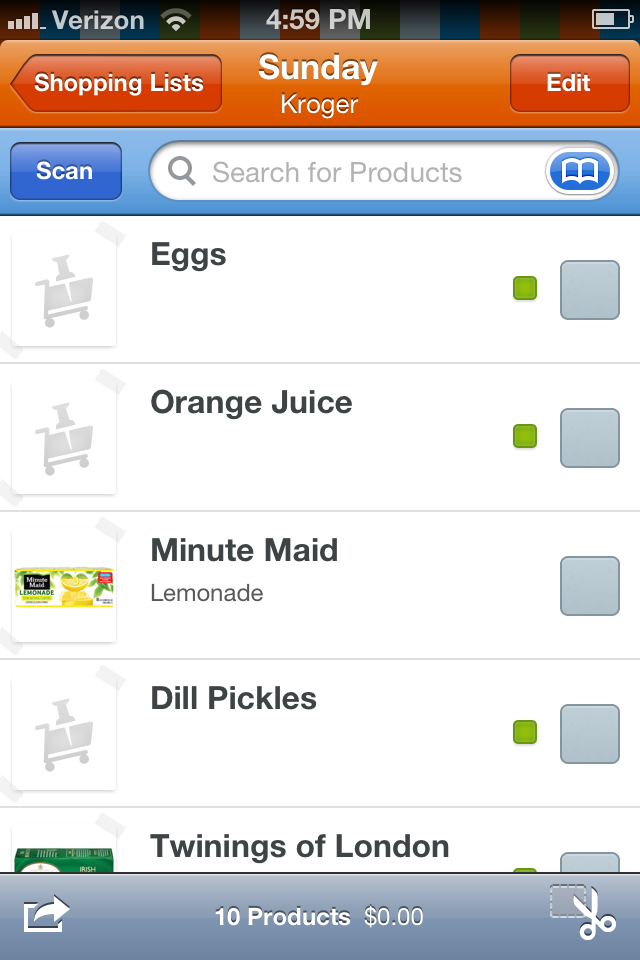Viewport: 640px width, 960px height.
Task: Open the coupon scissors icon
Action: pyautogui.click(x=585, y=912)
